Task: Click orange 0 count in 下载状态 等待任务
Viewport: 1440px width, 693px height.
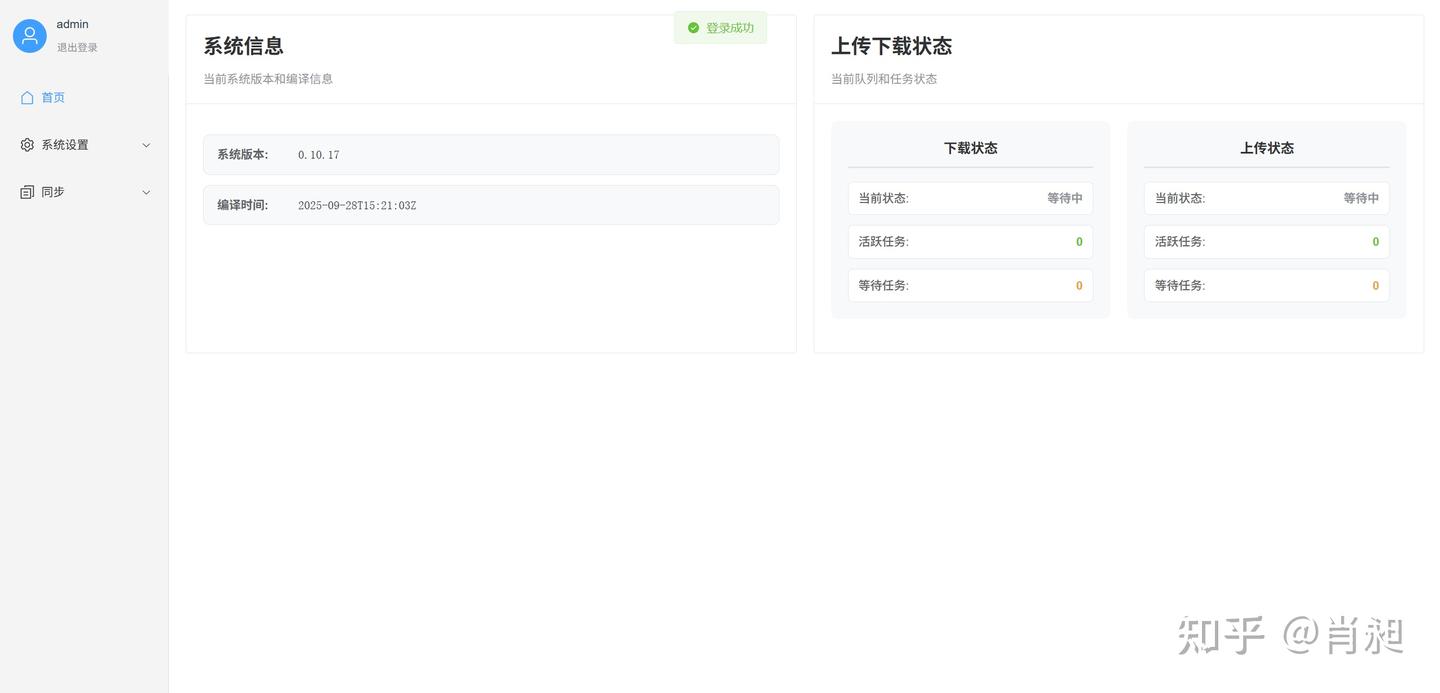Action: tap(1079, 286)
